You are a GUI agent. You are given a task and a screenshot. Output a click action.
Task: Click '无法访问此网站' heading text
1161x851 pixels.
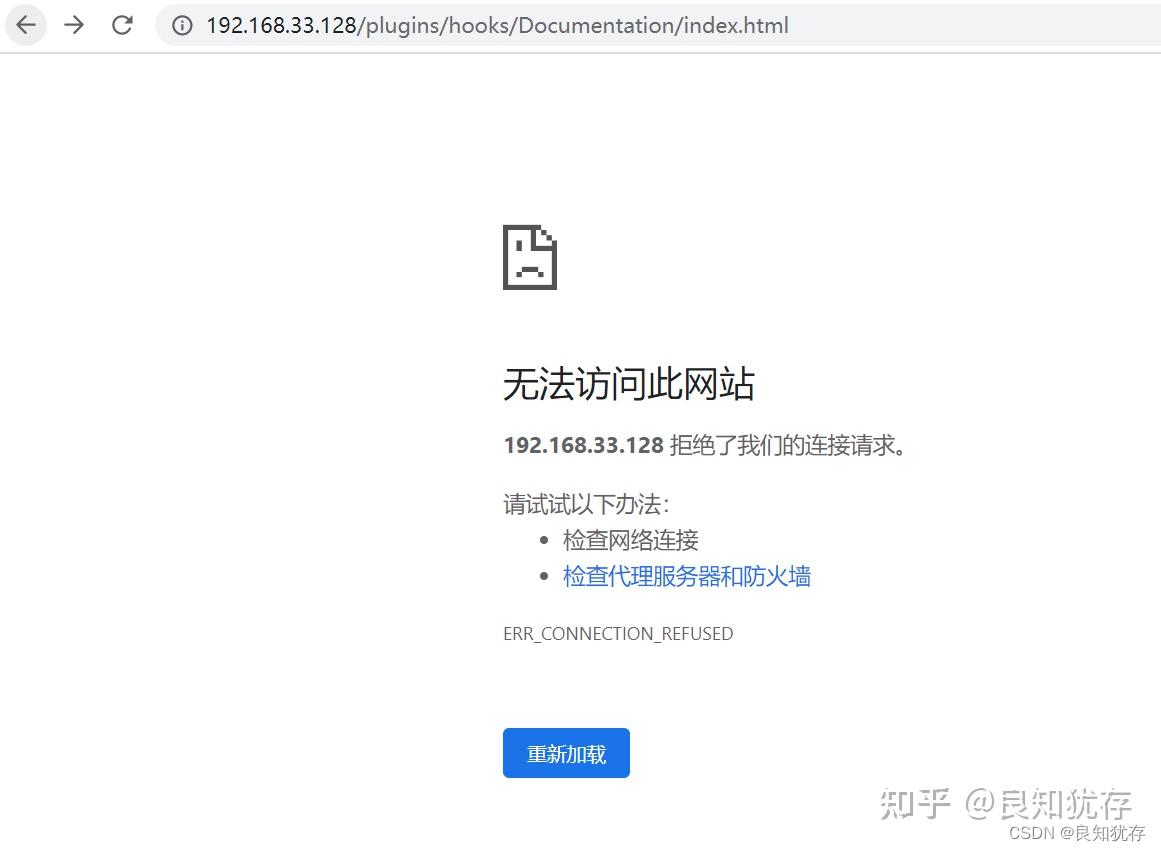[x=628, y=383]
